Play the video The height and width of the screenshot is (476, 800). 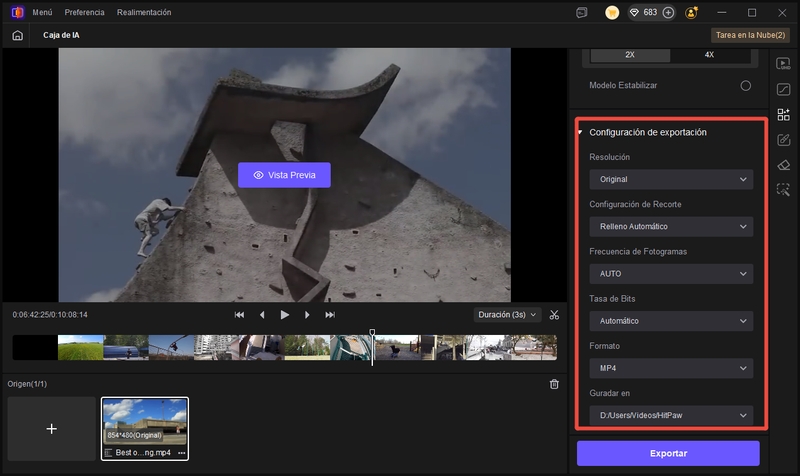(x=285, y=315)
